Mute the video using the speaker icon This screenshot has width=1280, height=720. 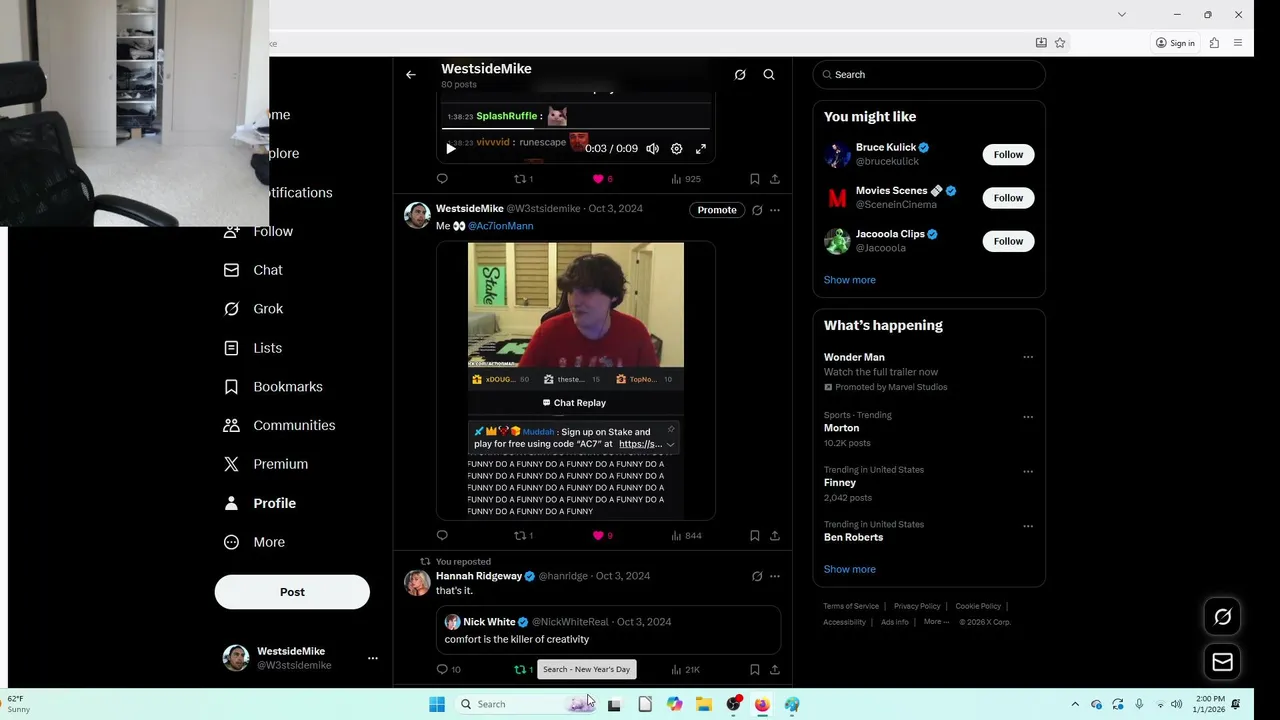(653, 149)
